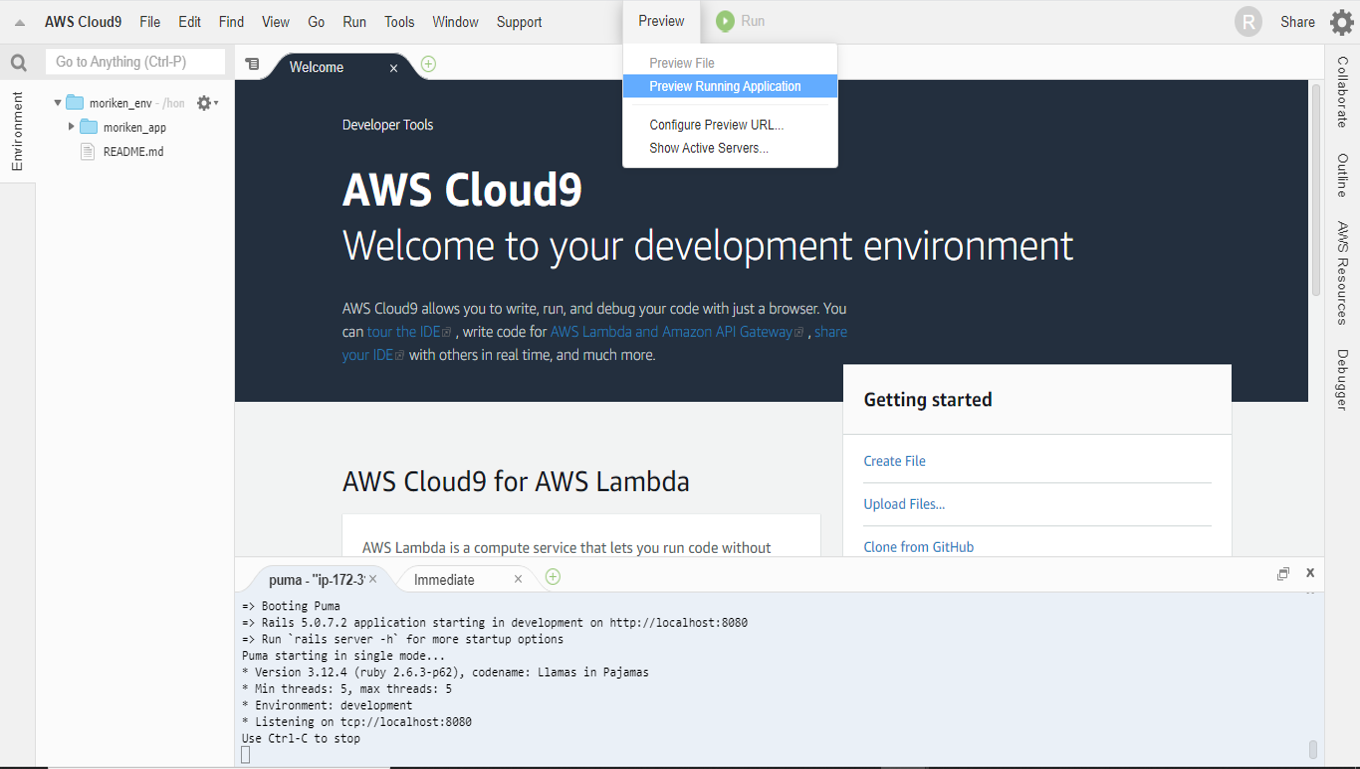The height and width of the screenshot is (769, 1360).
Task: Close the Immediate tab
Action: (x=518, y=579)
